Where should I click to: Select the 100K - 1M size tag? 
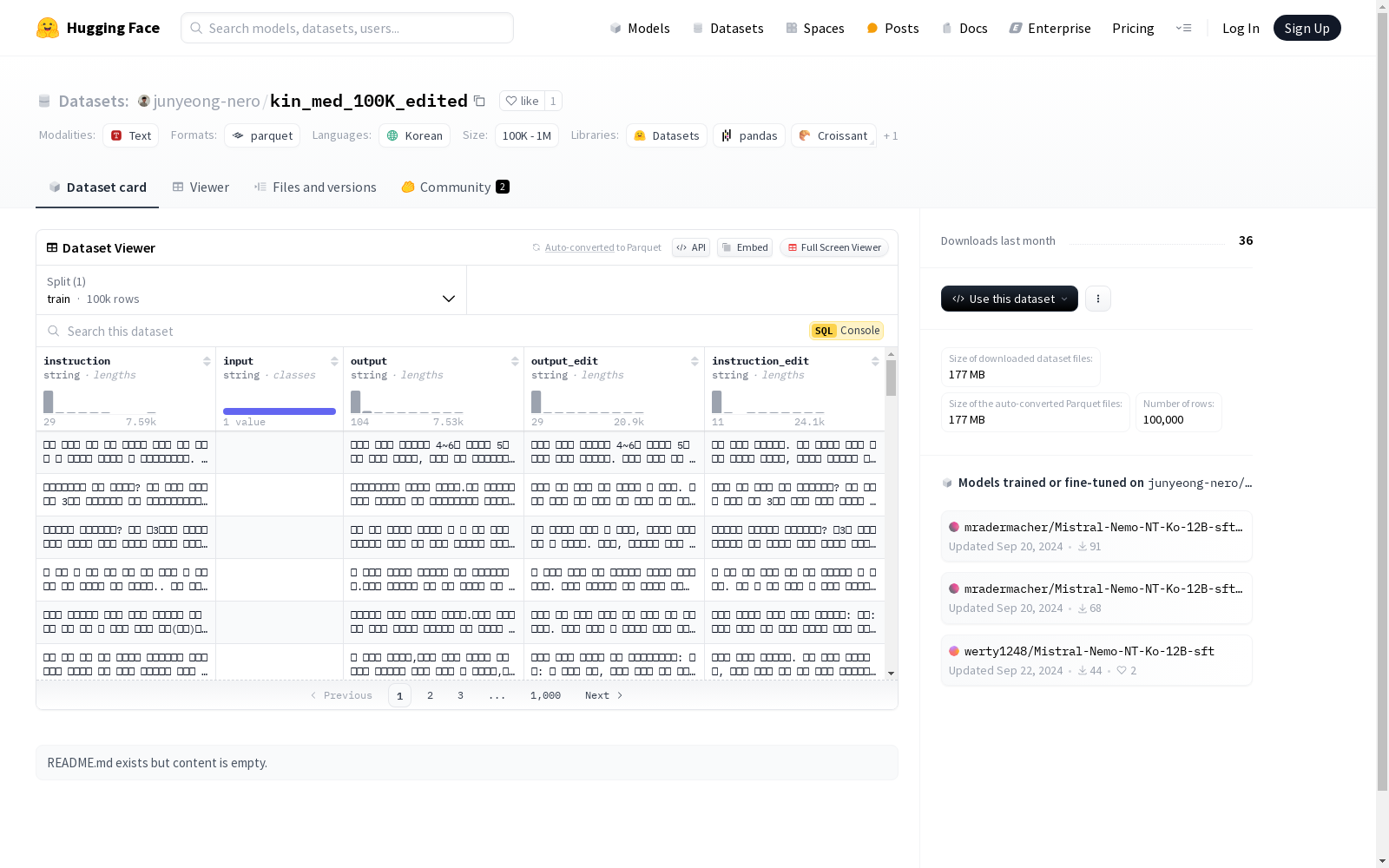tap(527, 135)
